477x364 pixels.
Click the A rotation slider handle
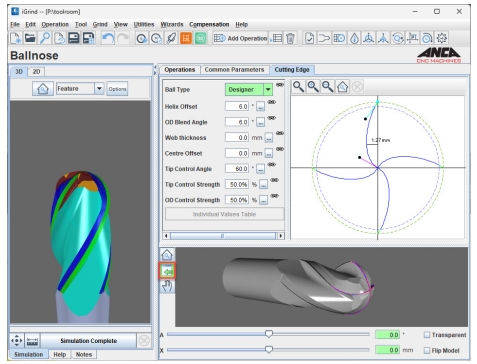(269, 334)
